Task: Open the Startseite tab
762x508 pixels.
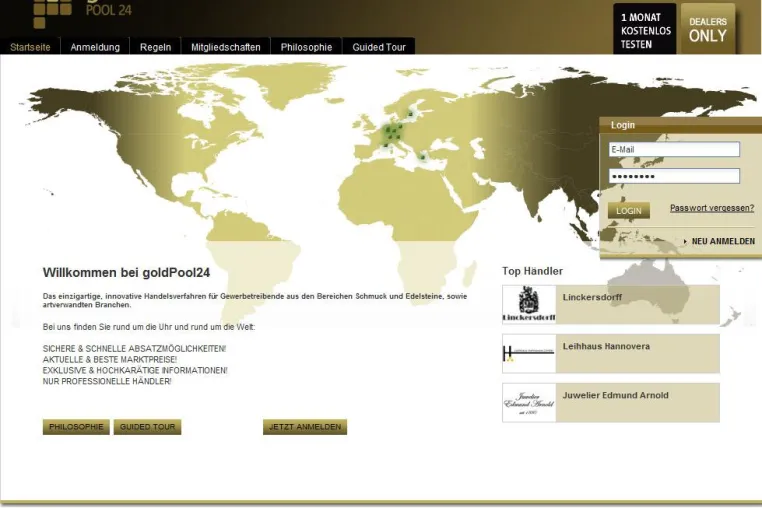Action: pos(30,47)
